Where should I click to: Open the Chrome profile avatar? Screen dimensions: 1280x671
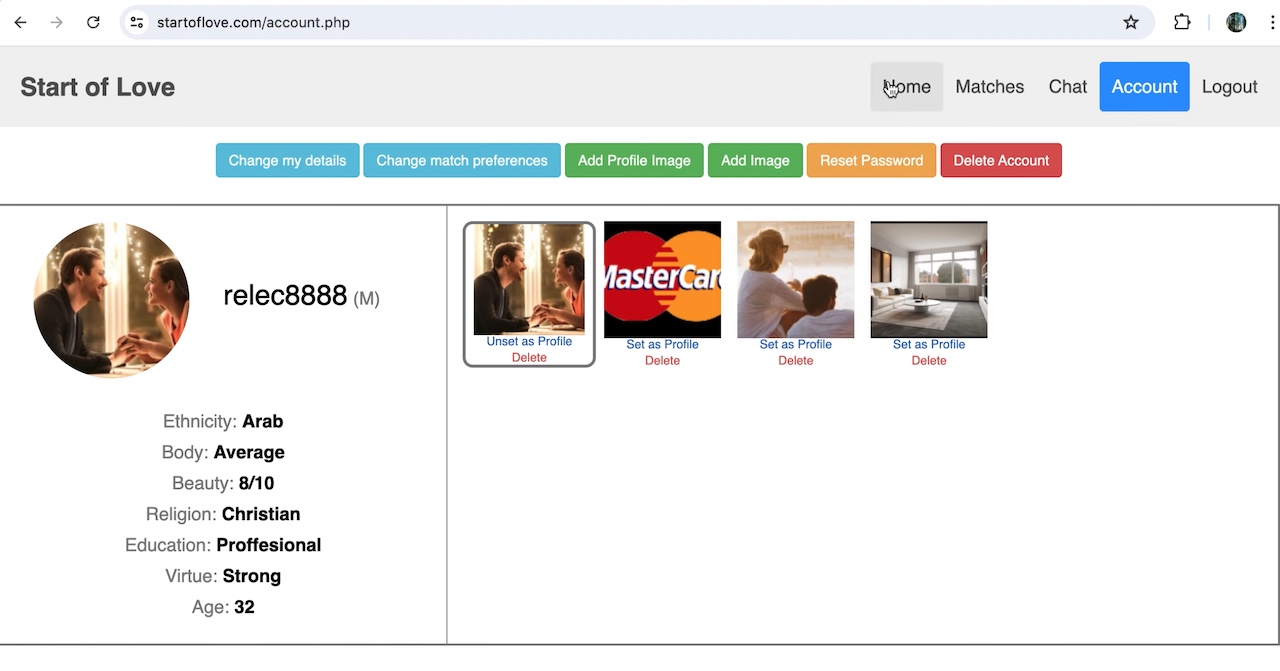[x=1236, y=22]
